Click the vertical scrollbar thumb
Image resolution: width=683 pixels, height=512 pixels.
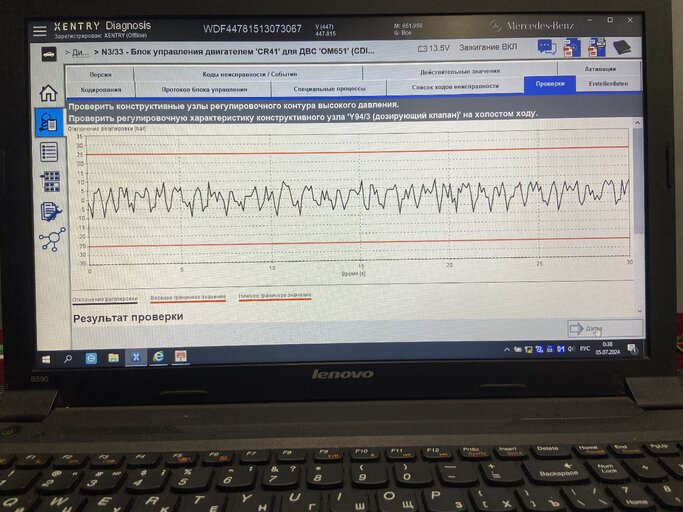coord(638,181)
